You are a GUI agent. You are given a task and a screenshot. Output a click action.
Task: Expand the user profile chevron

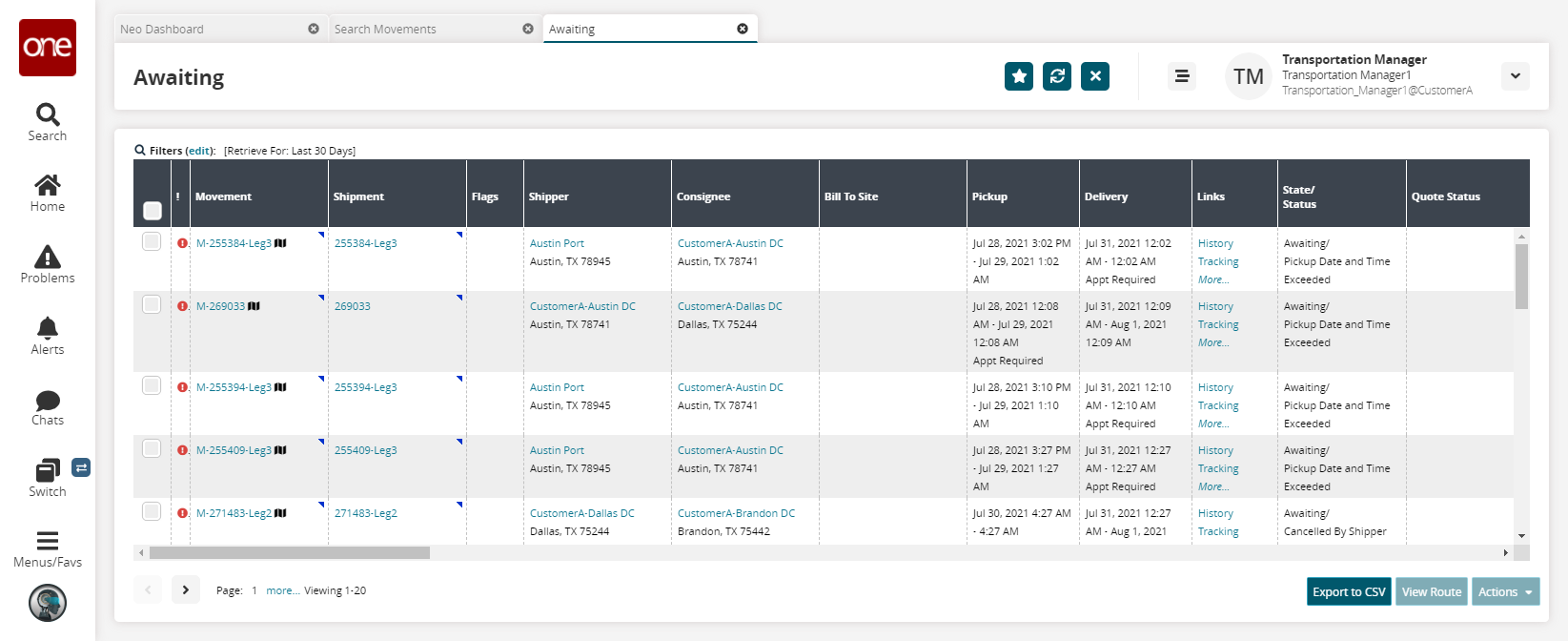(x=1515, y=76)
